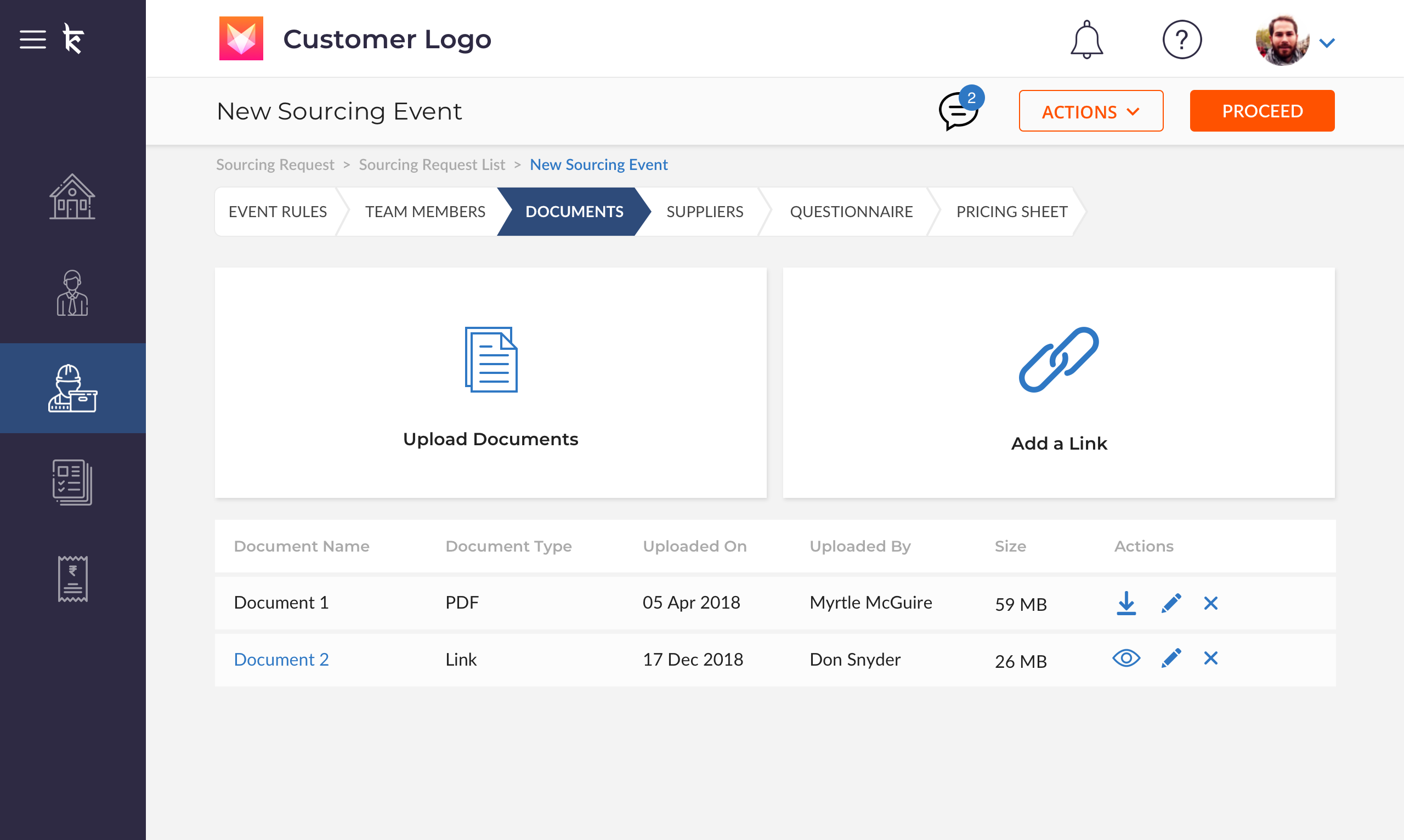The height and width of the screenshot is (840, 1404).
Task: Open the chat messages icon with badge
Action: (958, 111)
